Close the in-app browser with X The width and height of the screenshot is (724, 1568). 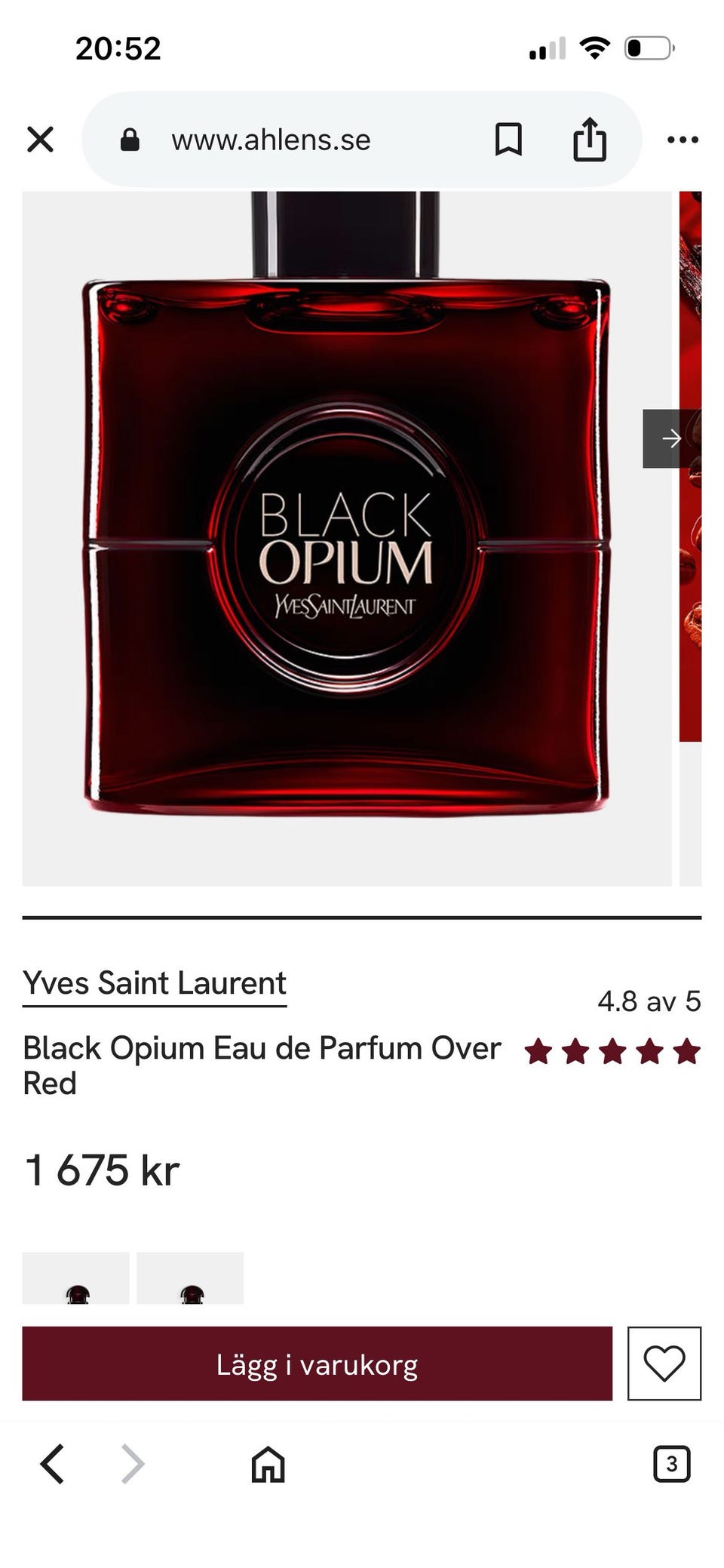(x=40, y=140)
